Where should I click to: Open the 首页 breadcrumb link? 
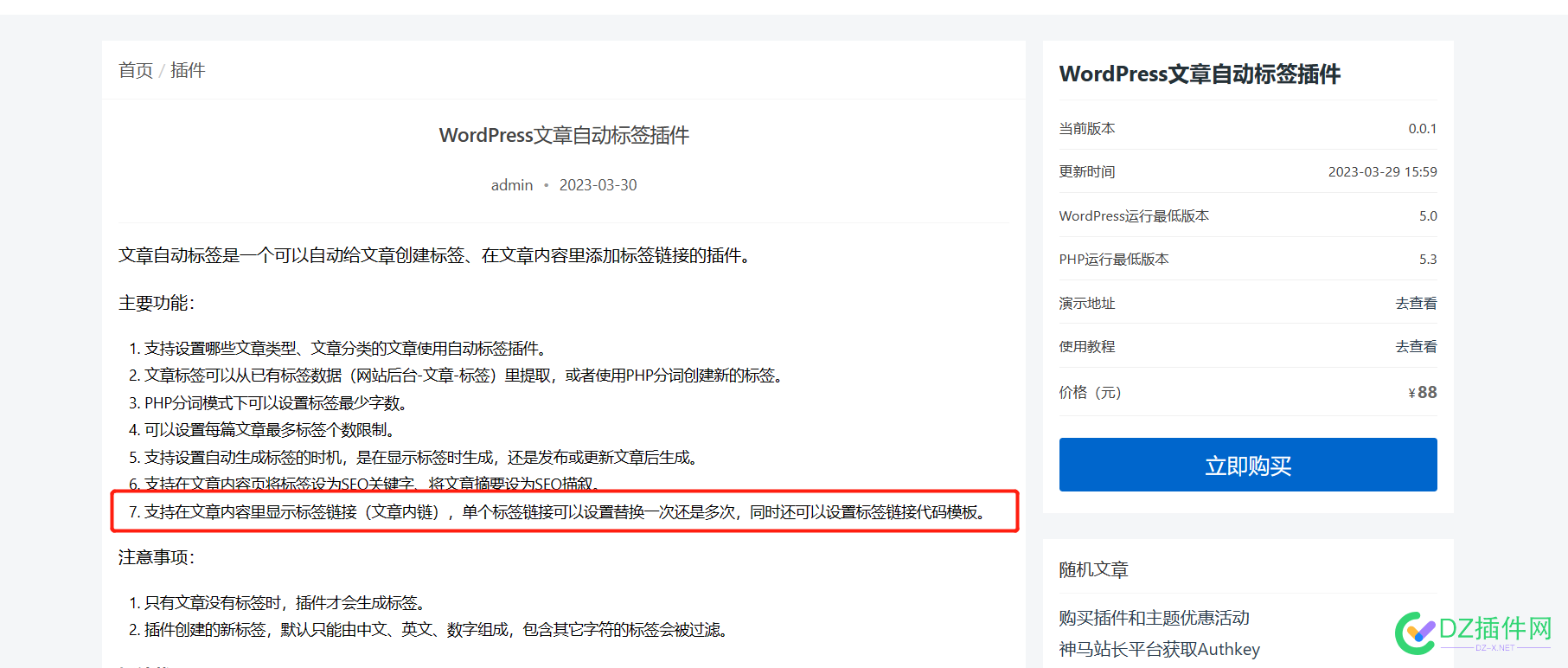tap(136, 70)
